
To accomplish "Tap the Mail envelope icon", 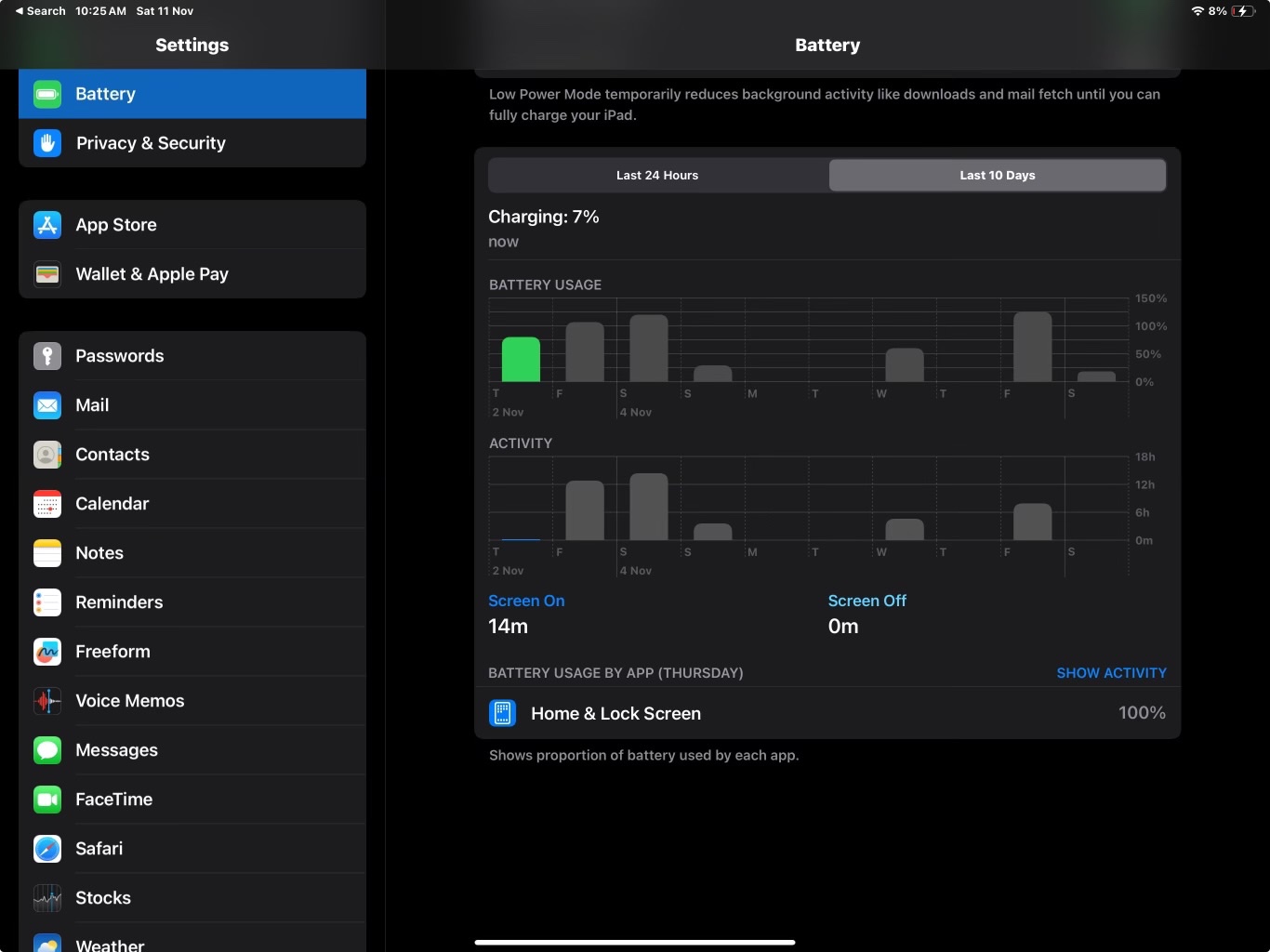I will (x=47, y=405).
